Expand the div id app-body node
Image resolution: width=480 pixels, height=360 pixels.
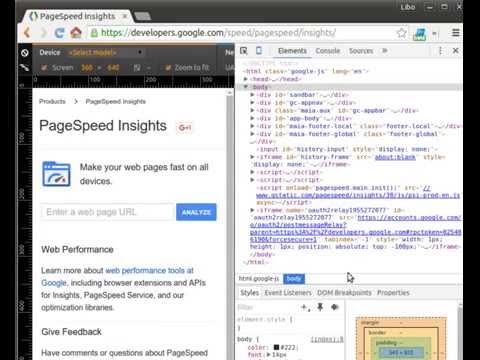pos(252,118)
